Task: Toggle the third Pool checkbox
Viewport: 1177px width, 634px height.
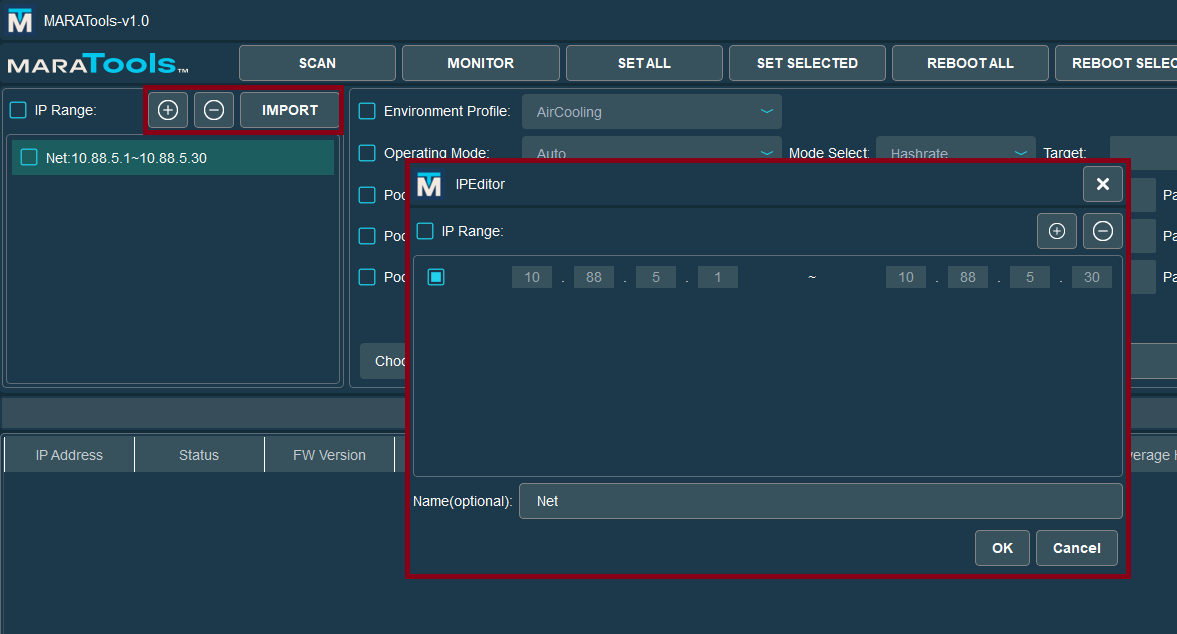Action: [x=367, y=277]
